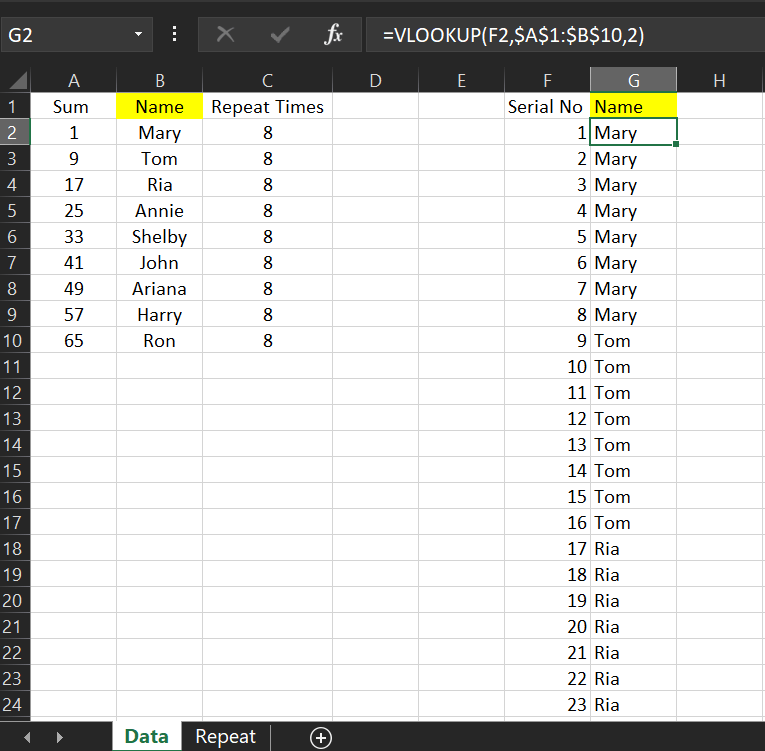Click the Repeat Times header cell
The image size is (765, 751).
(x=267, y=107)
